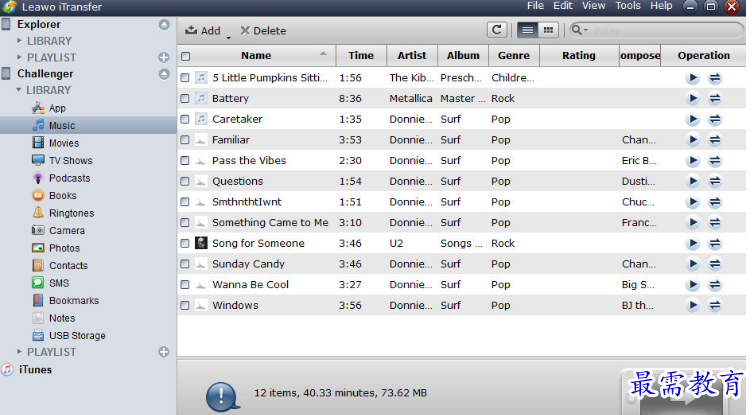Screen dimensions: 752x415
Task: Play the Windows track
Action: point(693,305)
